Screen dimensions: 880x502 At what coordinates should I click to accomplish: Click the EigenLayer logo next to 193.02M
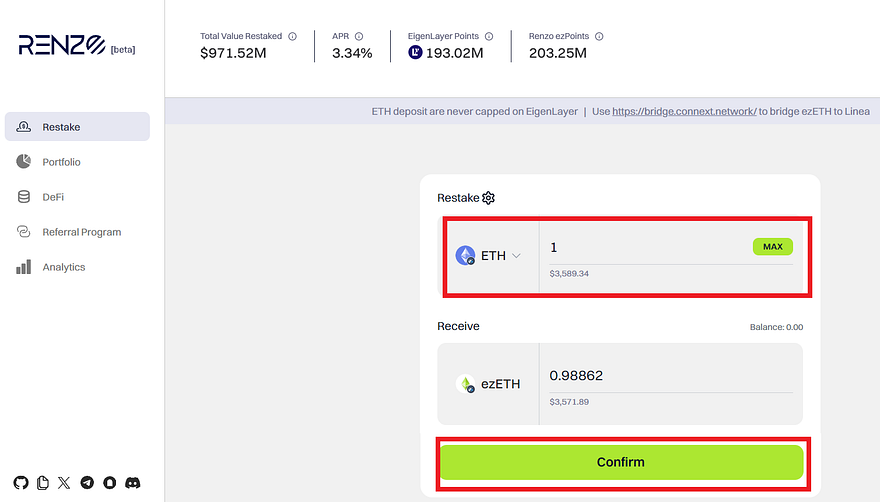pos(415,53)
